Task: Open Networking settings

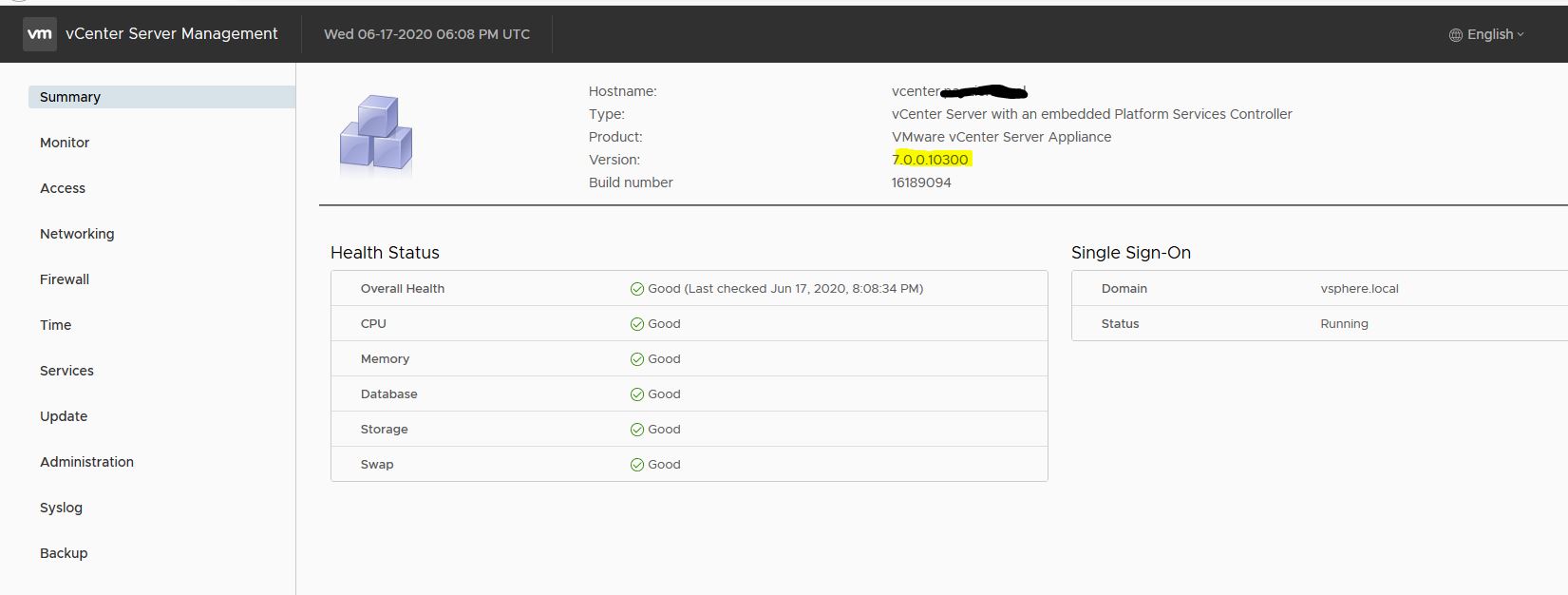Action: [x=77, y=234]
